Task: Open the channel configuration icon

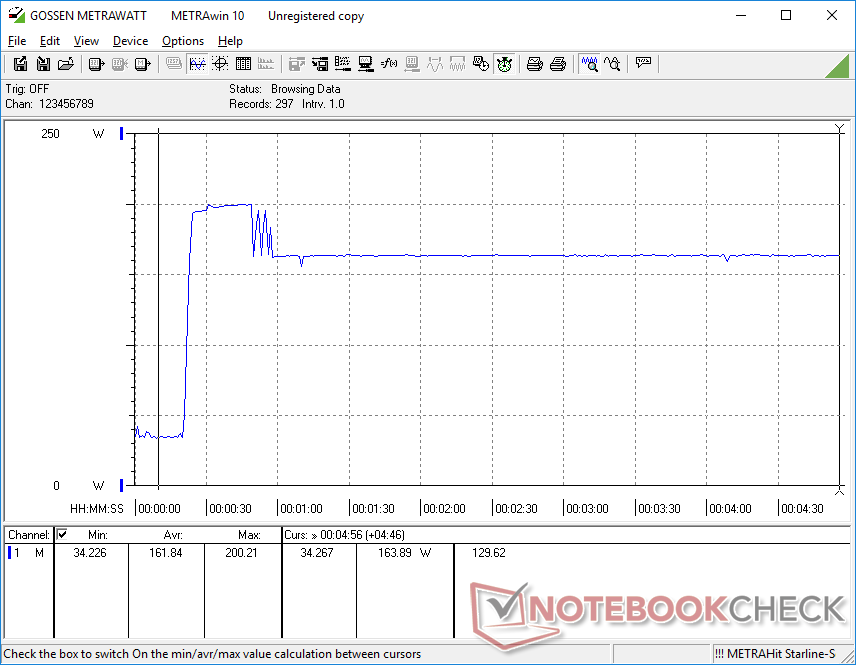Action: click(343, 64)
